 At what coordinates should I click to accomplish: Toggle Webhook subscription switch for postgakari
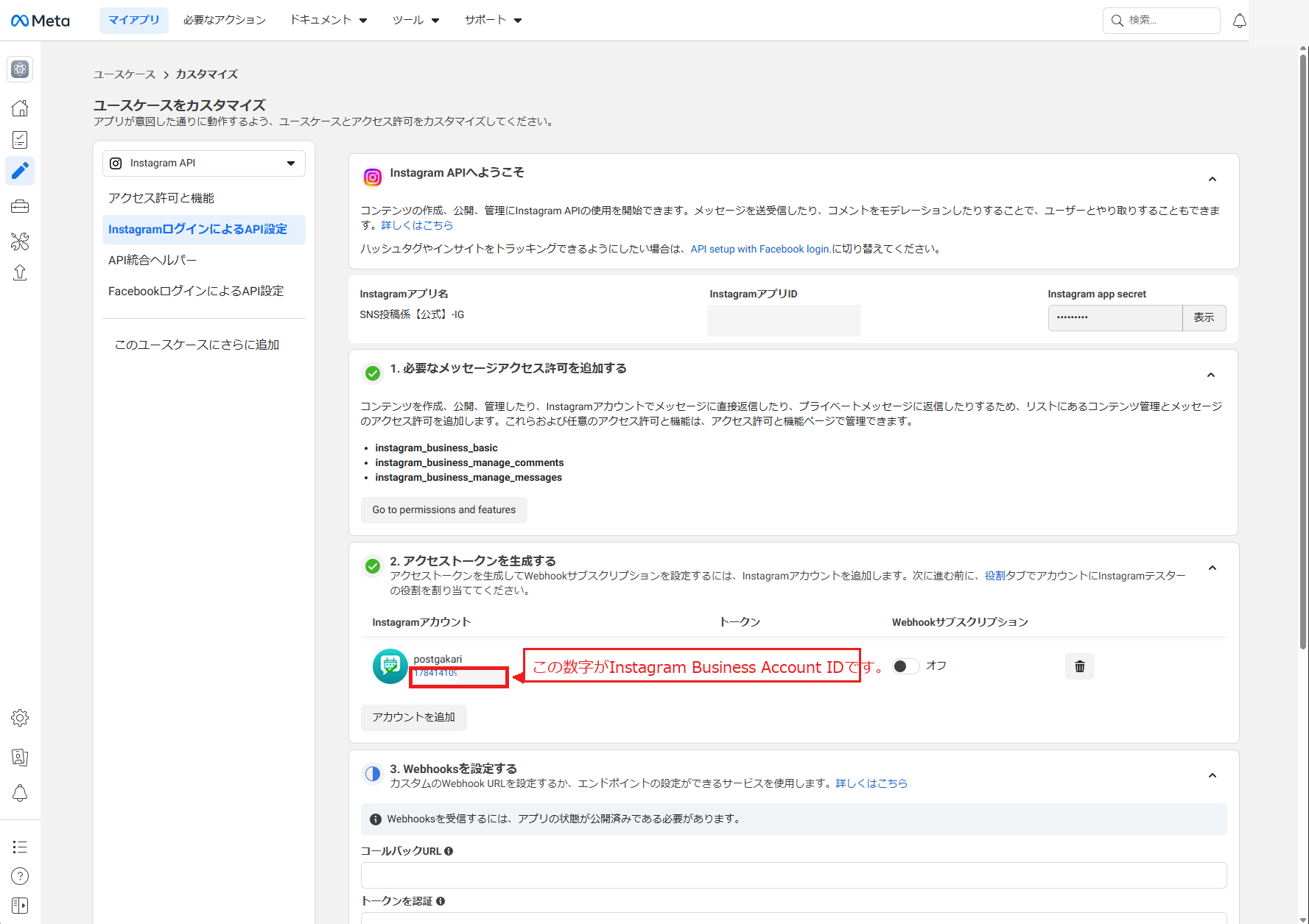coord(905,666)
